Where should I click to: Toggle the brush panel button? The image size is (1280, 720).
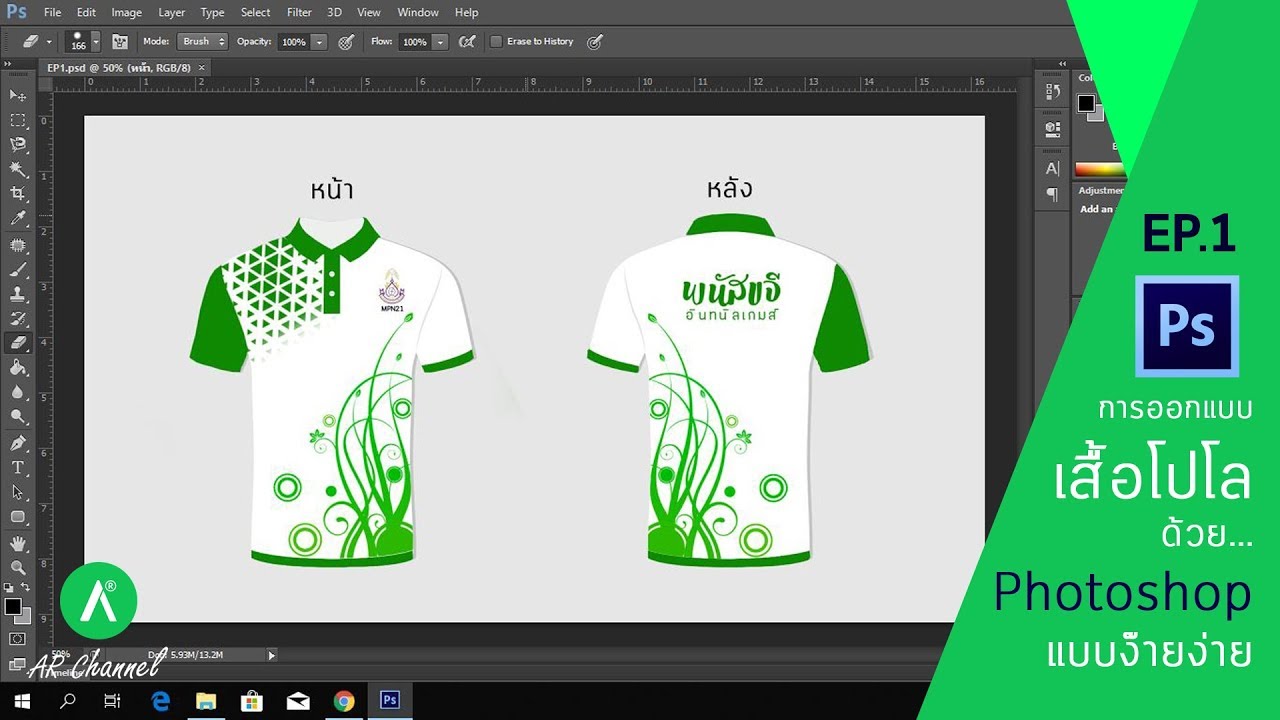120,42
